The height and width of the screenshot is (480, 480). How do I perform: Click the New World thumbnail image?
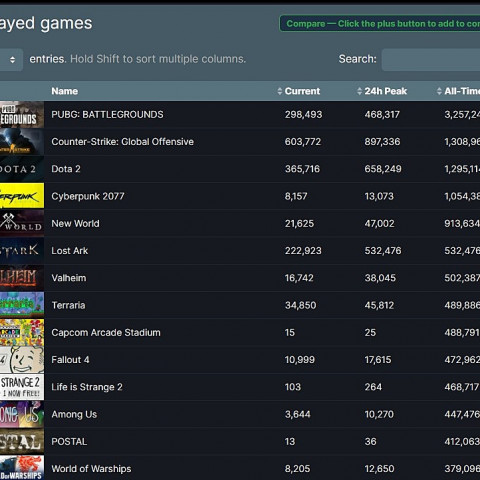coord(22,224)
